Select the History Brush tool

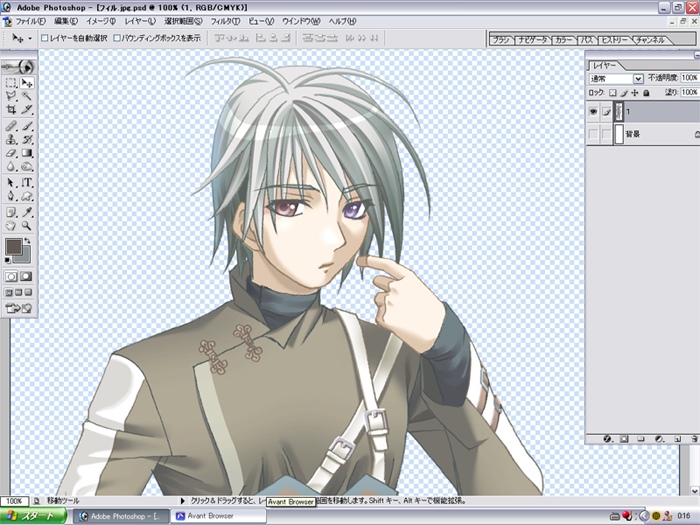[x=27, y=140]
